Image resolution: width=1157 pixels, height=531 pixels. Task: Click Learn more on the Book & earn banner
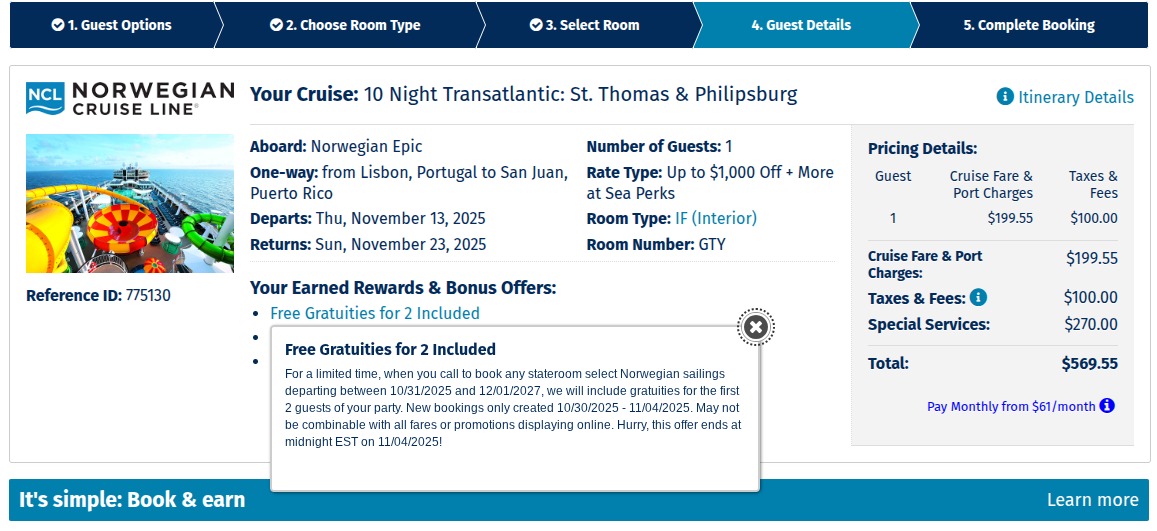coord(1092,500)
